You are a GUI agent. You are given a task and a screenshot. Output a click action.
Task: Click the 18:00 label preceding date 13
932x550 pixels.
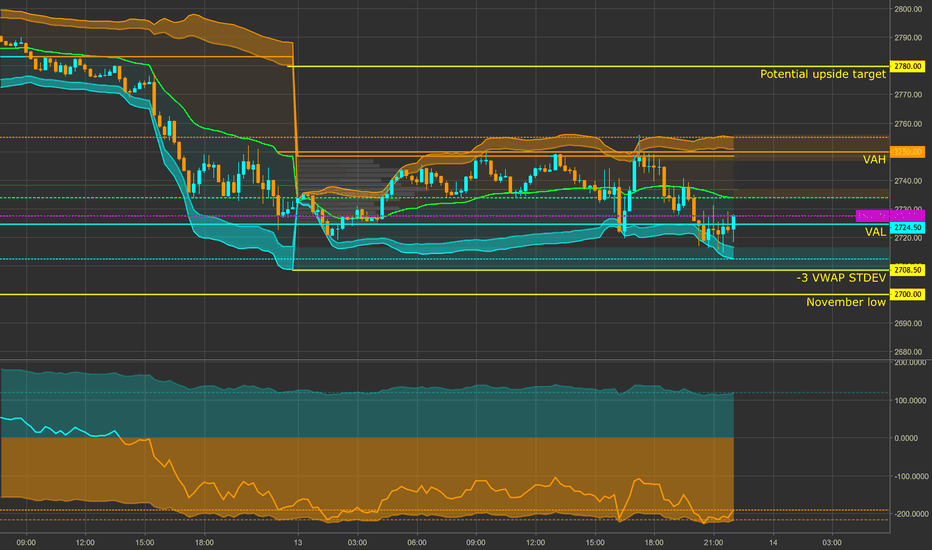click(x=204, y=542)
